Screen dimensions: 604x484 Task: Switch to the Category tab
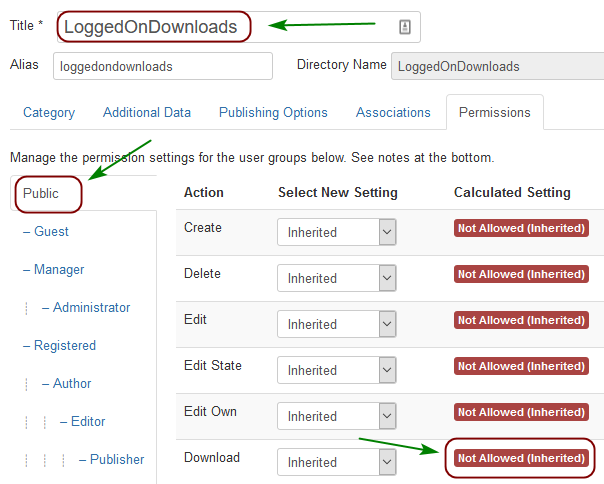coord(49,113)
